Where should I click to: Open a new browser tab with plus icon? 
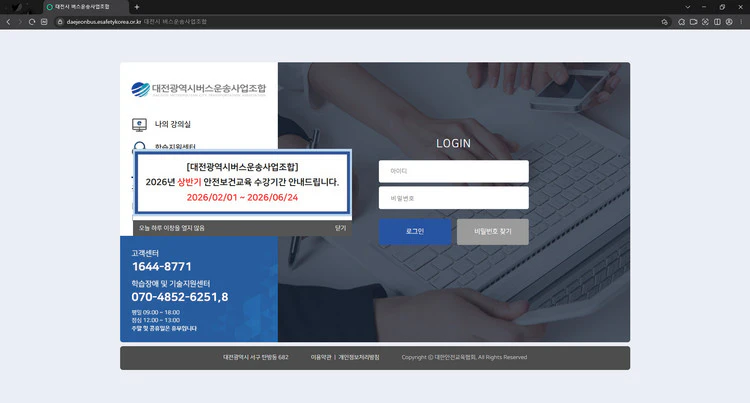(137, 6)
